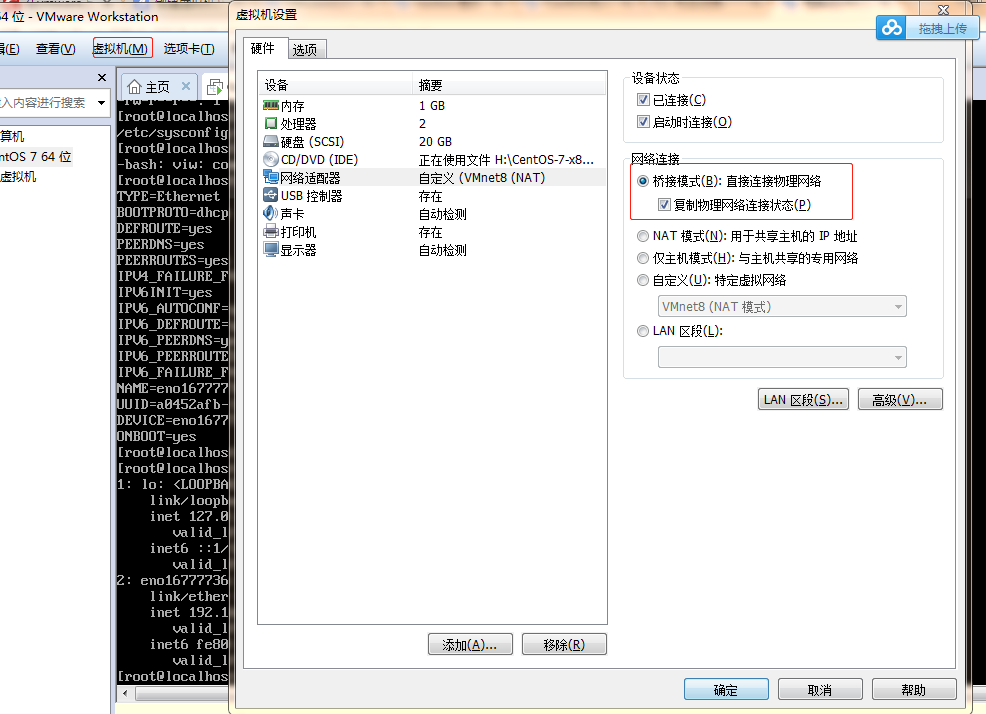Click the LAN 区段(S)... button
The height and width of the screenshot is (714, 986).
click(803, 399)
